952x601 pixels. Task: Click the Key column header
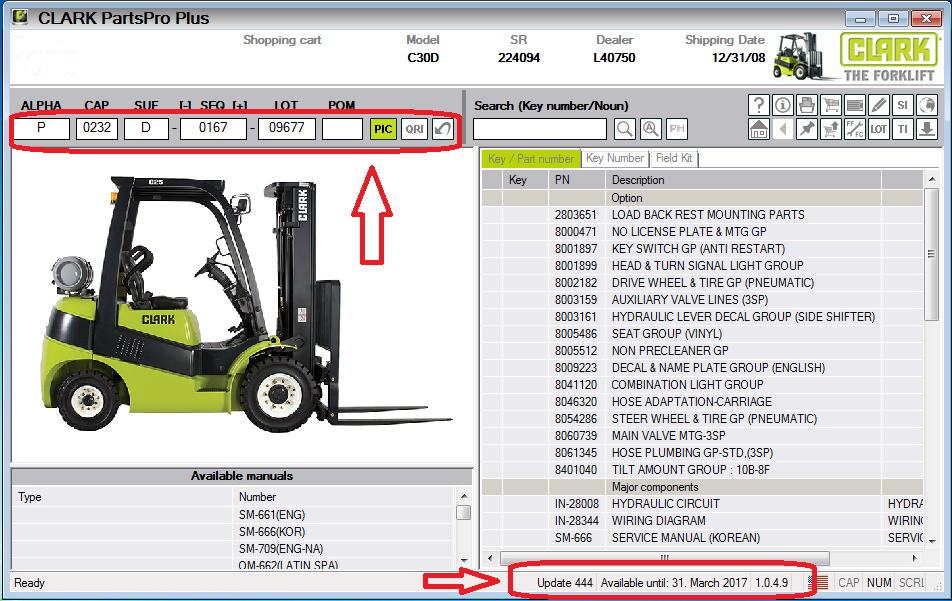click(x=525, y=180)
